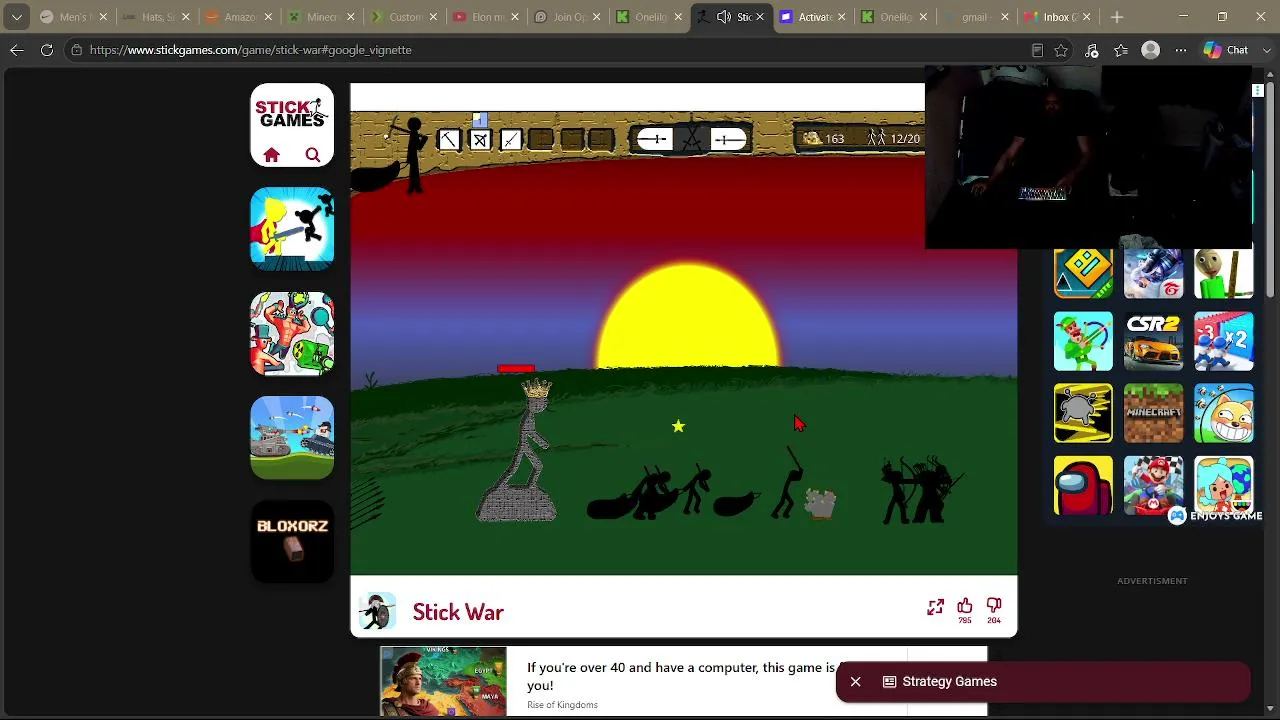This screenshot has width=1280, height=720.
Task: Select the swordsman unit button
Action: coord(511,140)
